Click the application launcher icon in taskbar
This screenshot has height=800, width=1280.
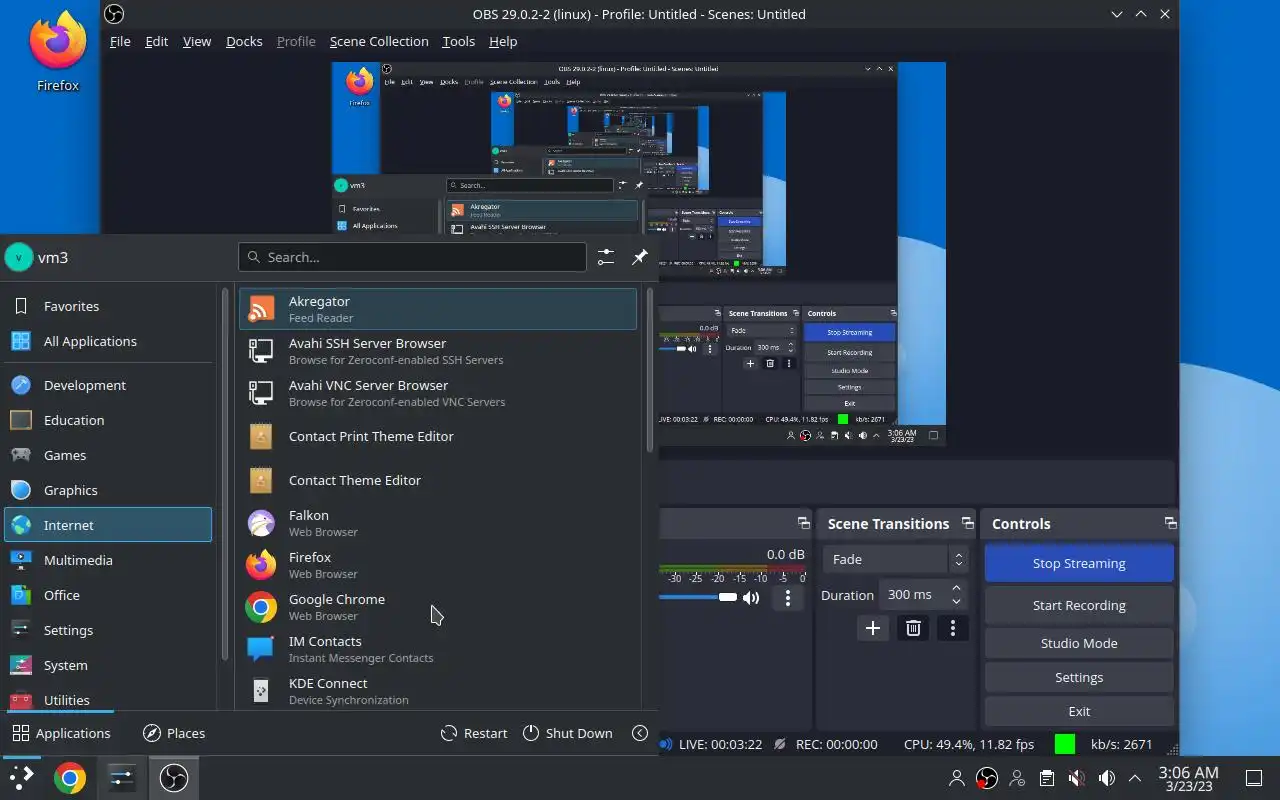coord(20,778)
